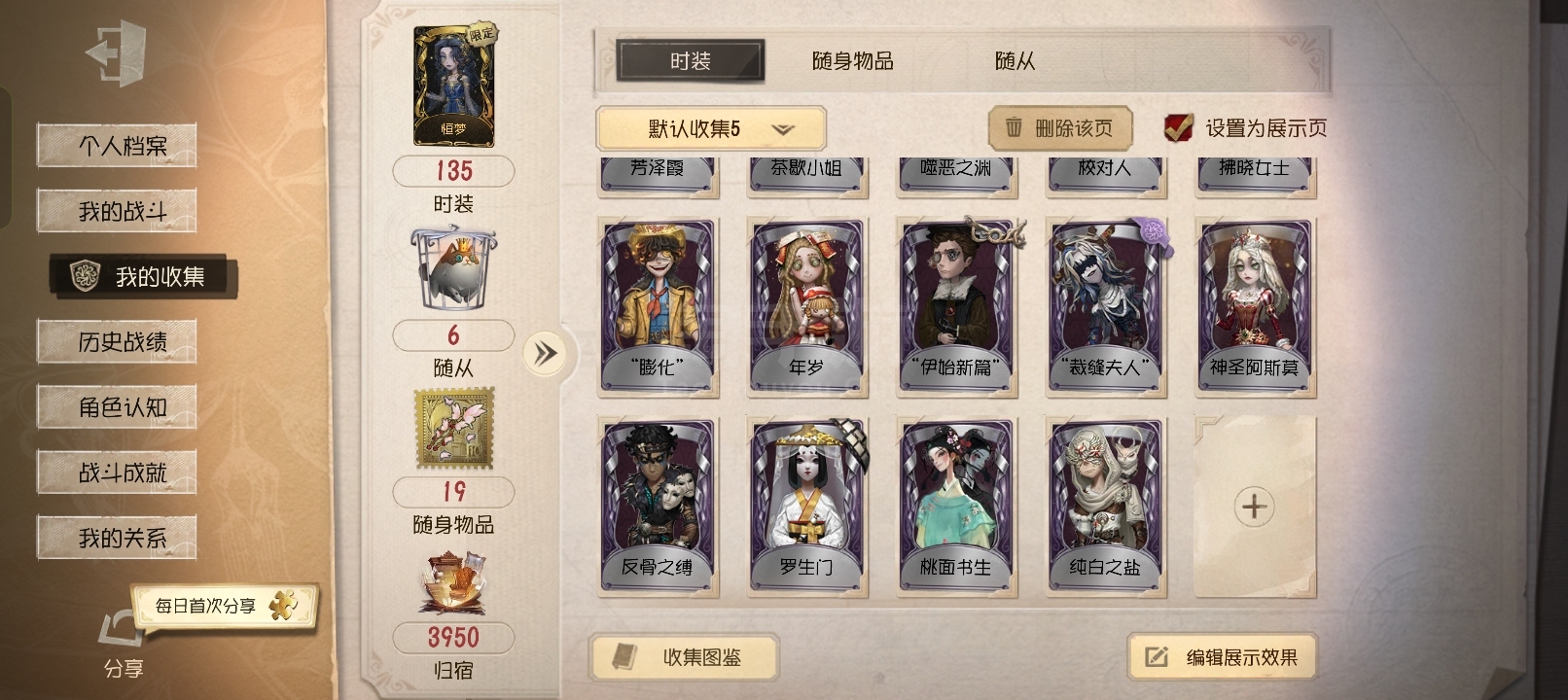Viewport: 1568px width, 700px height.
Task: Click the puzzle piece daily share icon
Action: [284, 605]
